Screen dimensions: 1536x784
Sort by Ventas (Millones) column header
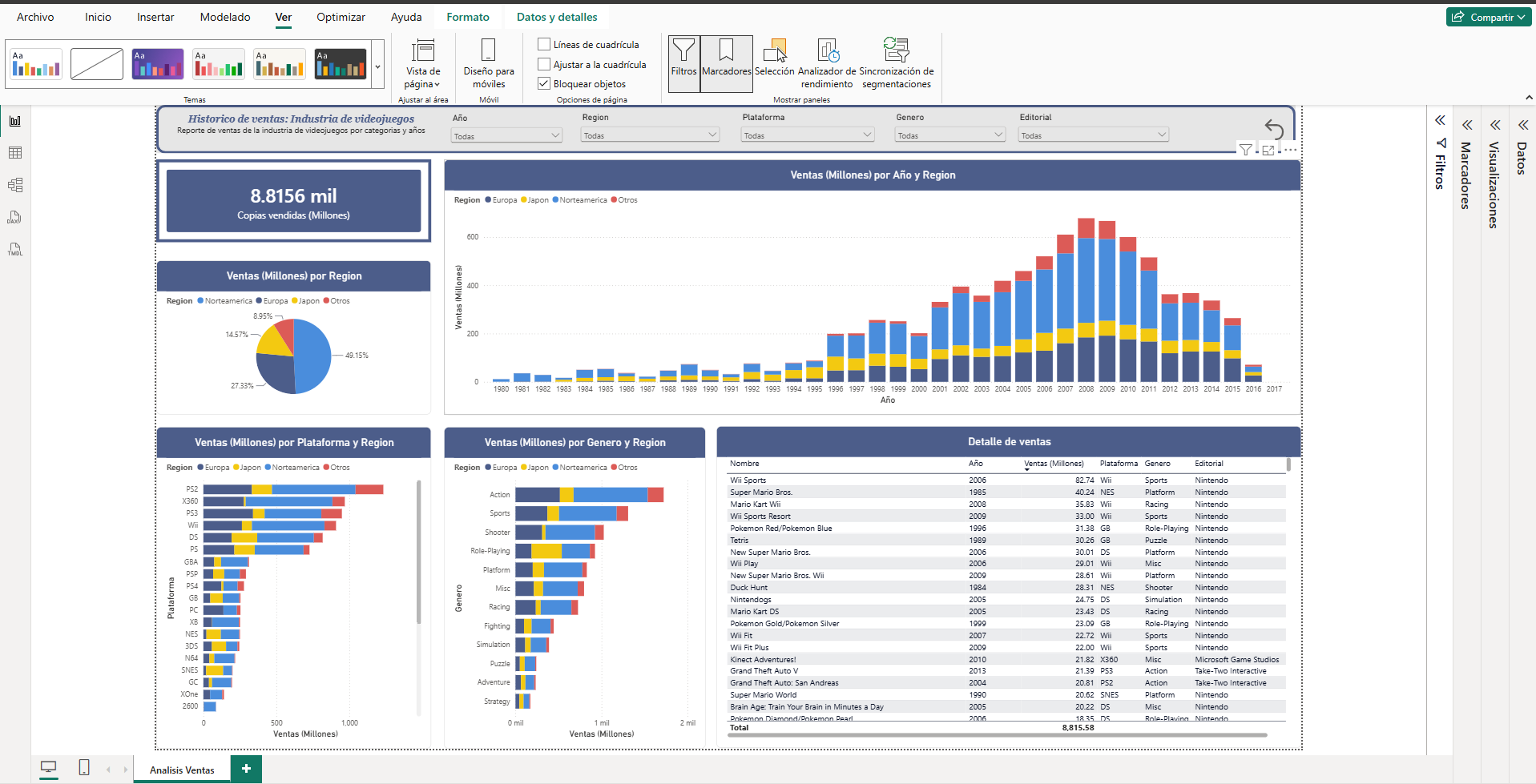coord(1054,464)
